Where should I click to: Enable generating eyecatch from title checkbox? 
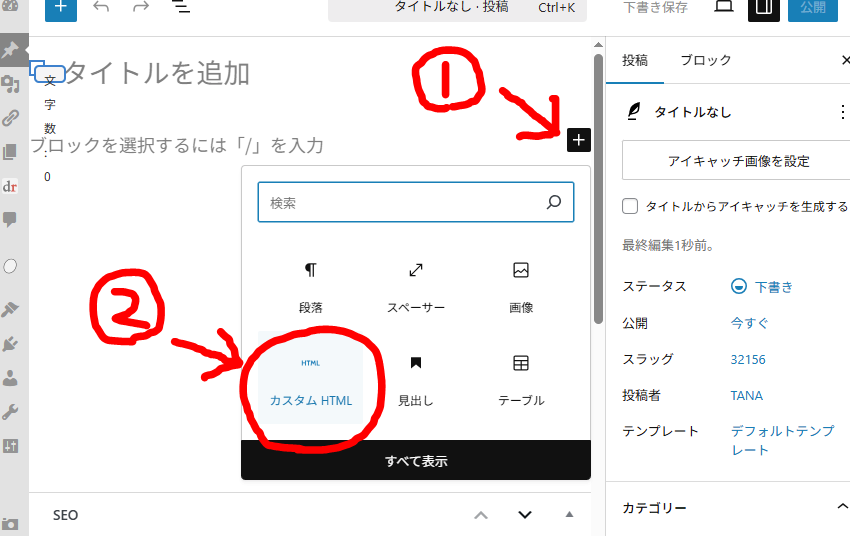point(630,206)
